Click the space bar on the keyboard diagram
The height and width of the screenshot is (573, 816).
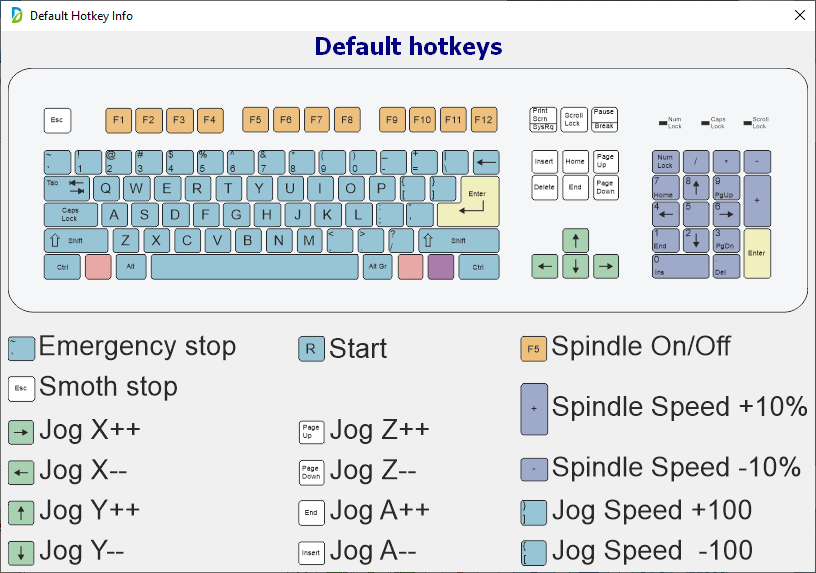click(255, 267)
